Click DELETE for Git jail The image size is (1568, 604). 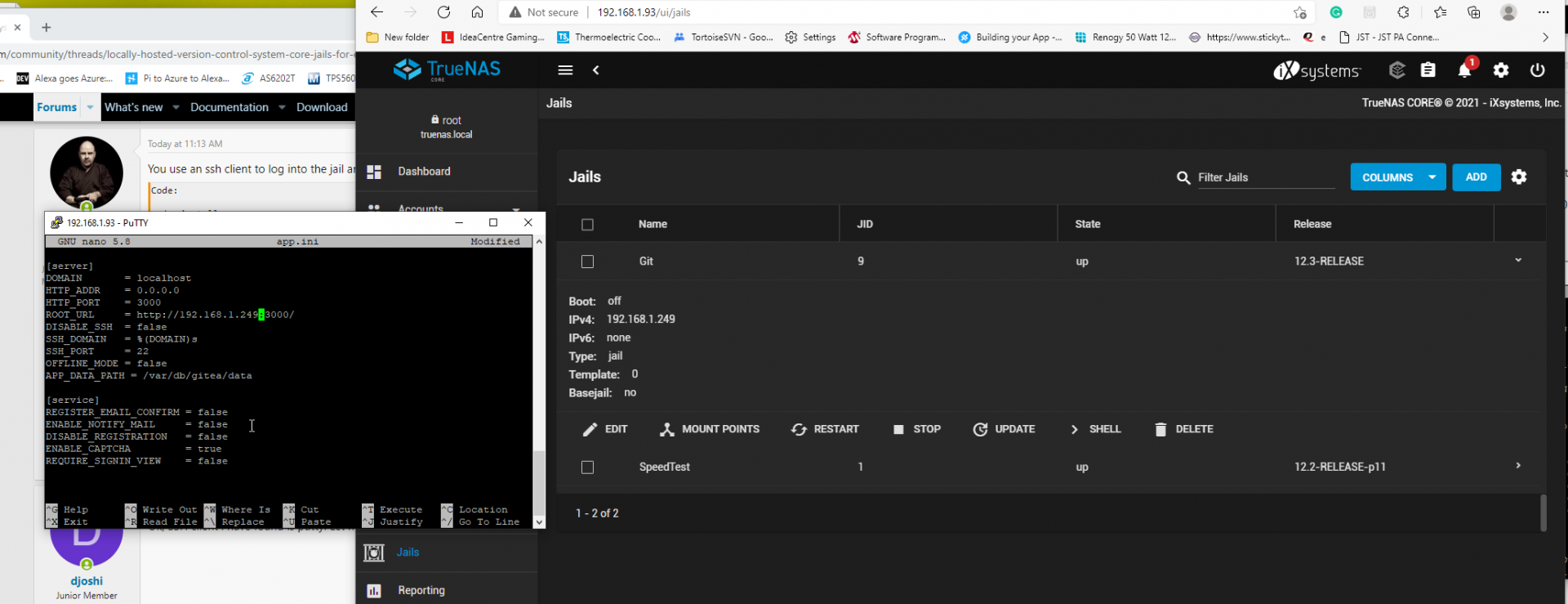point(1183,429)
